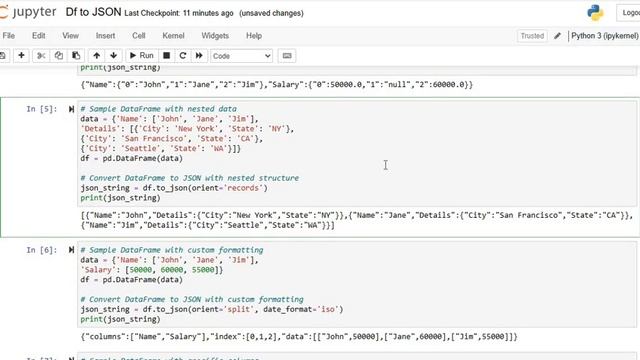Click the 'Sample DataFrame with nested data' comment
Viewport: 640px width, 360px height.
click(x=158, y=109)
